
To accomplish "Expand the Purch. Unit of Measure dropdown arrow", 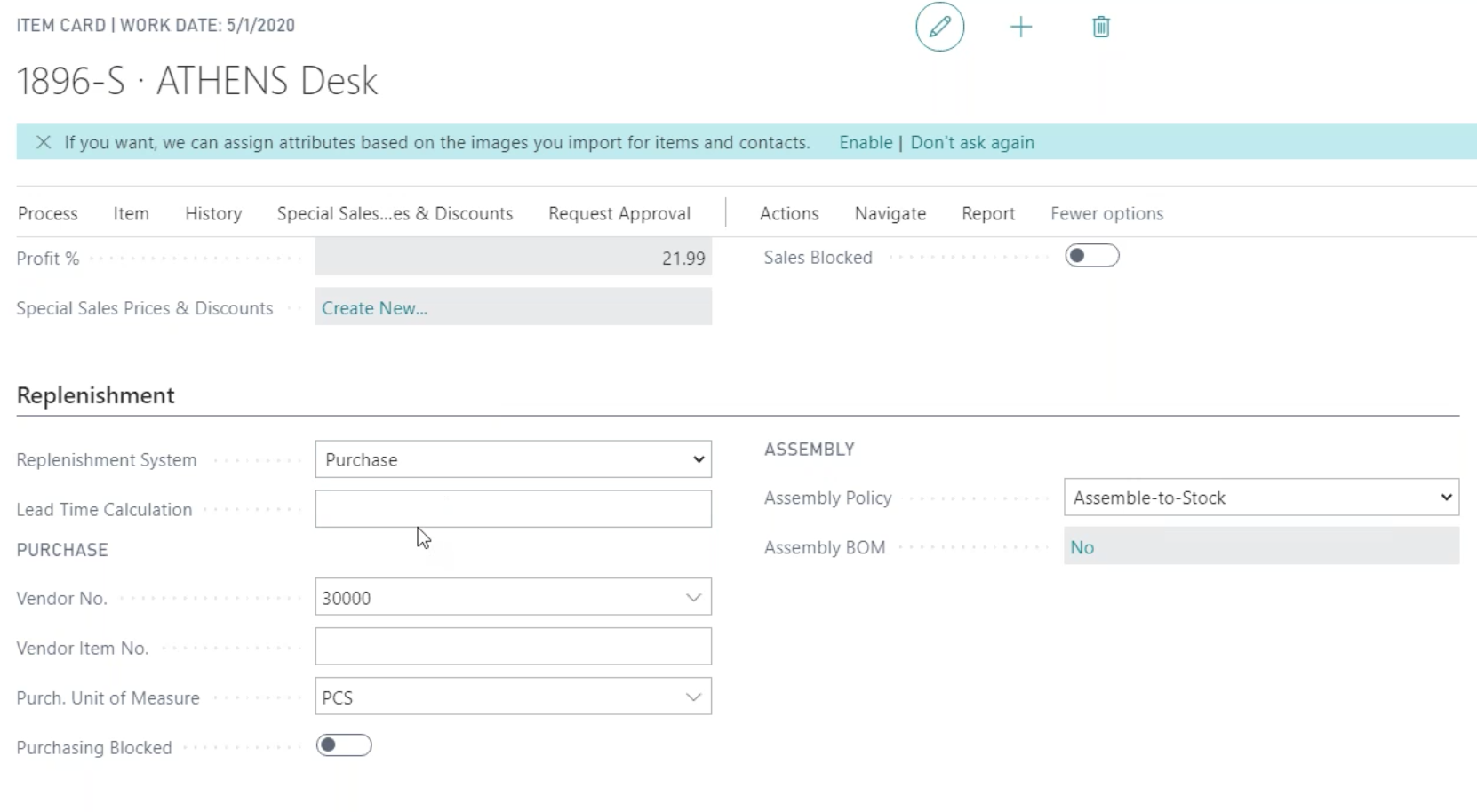I will [693, 697].
